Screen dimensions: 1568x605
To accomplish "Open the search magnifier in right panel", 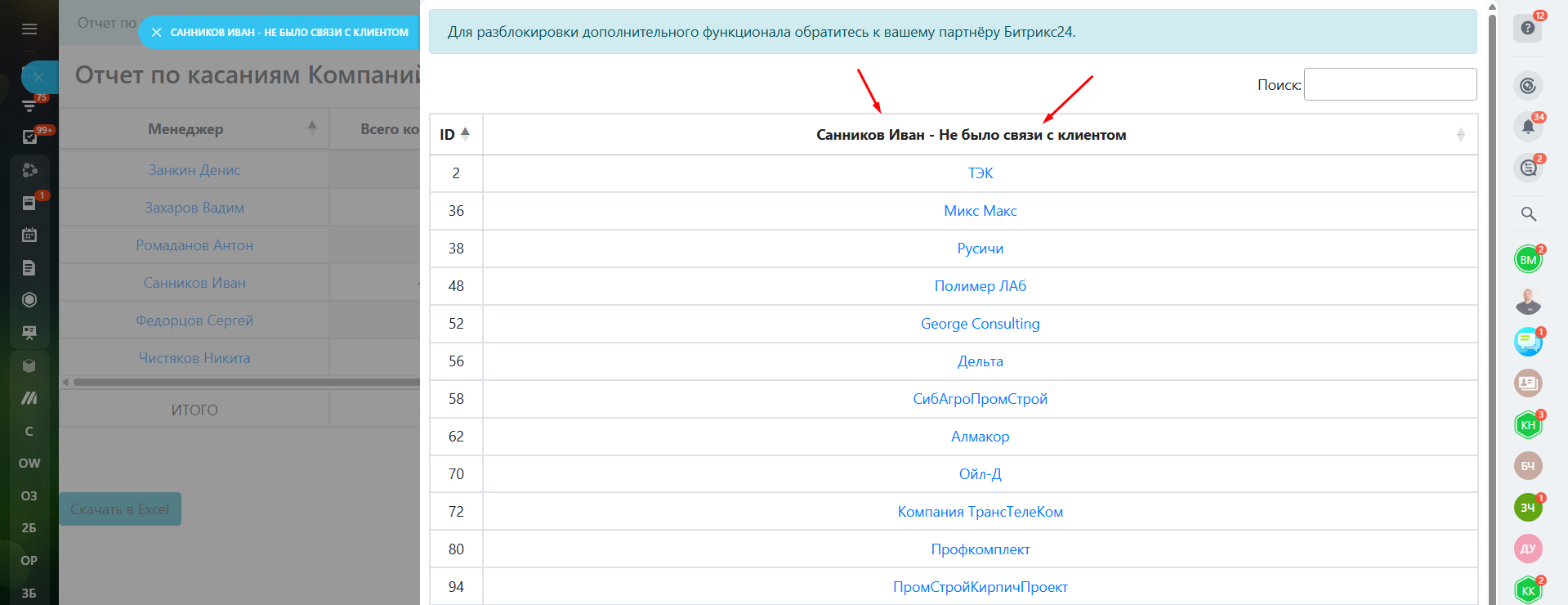I will point(1528,214).
